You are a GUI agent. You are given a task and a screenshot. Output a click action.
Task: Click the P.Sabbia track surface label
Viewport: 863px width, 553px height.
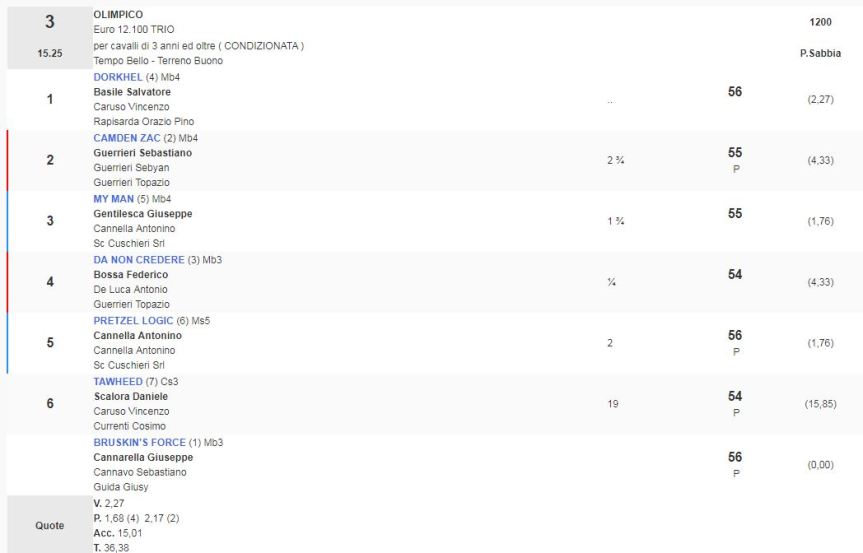[820, 54]
